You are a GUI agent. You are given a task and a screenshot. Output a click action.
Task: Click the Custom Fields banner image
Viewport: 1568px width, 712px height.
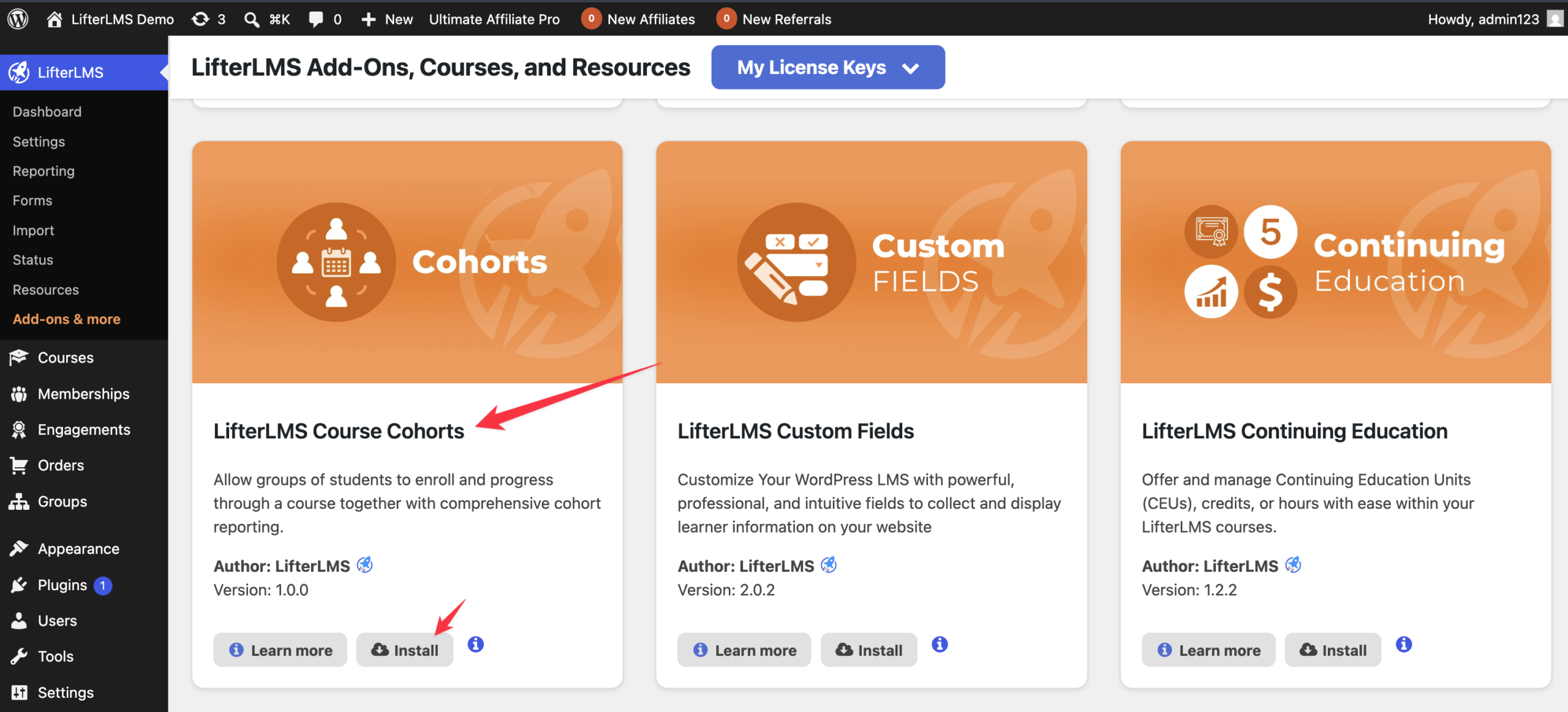click(x=872, y=262)
